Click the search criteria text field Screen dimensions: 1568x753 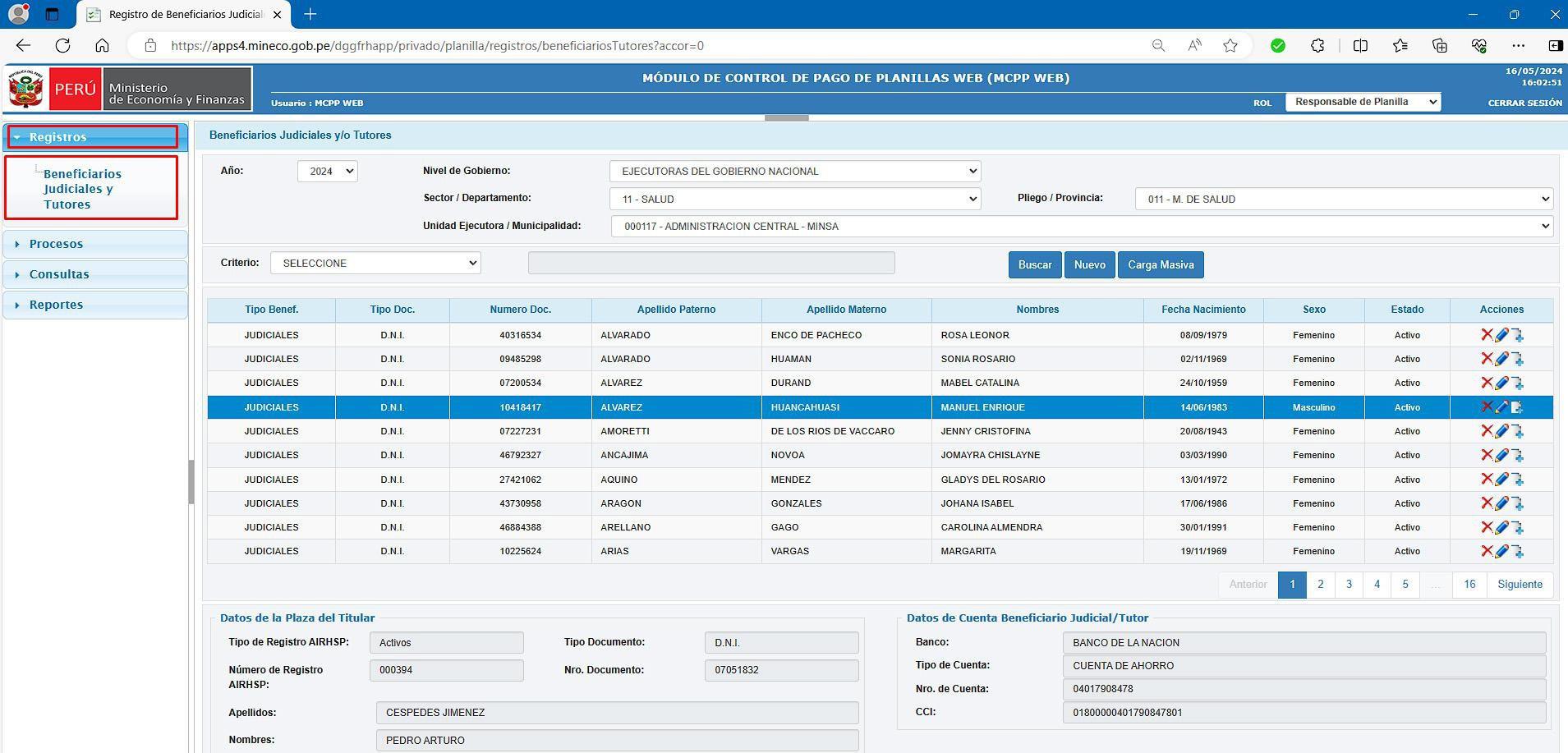710,263
